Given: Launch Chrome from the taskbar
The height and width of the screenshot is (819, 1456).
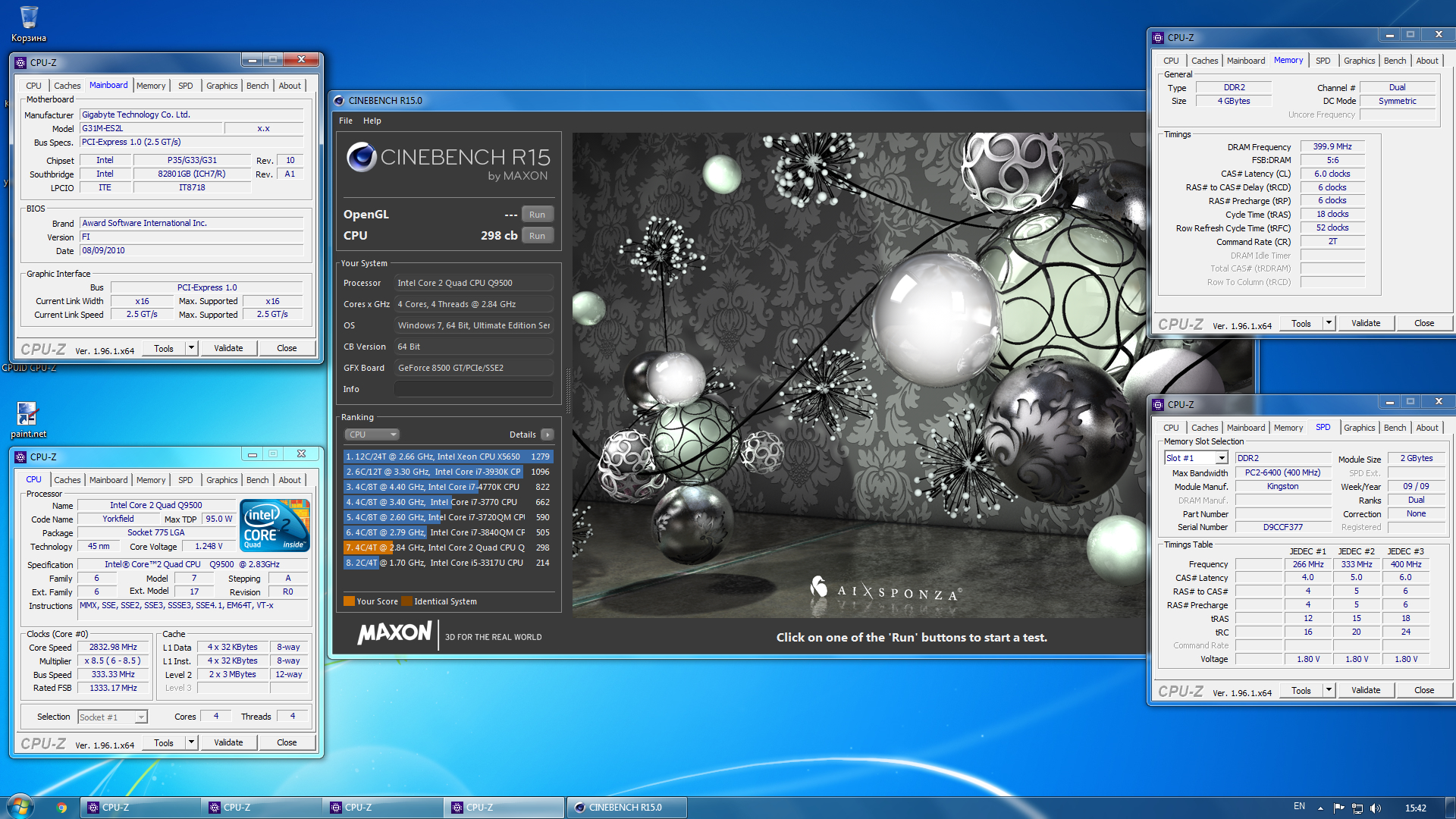Looking at the screenshot, I should pyautogui.click(x=61, y=808).
